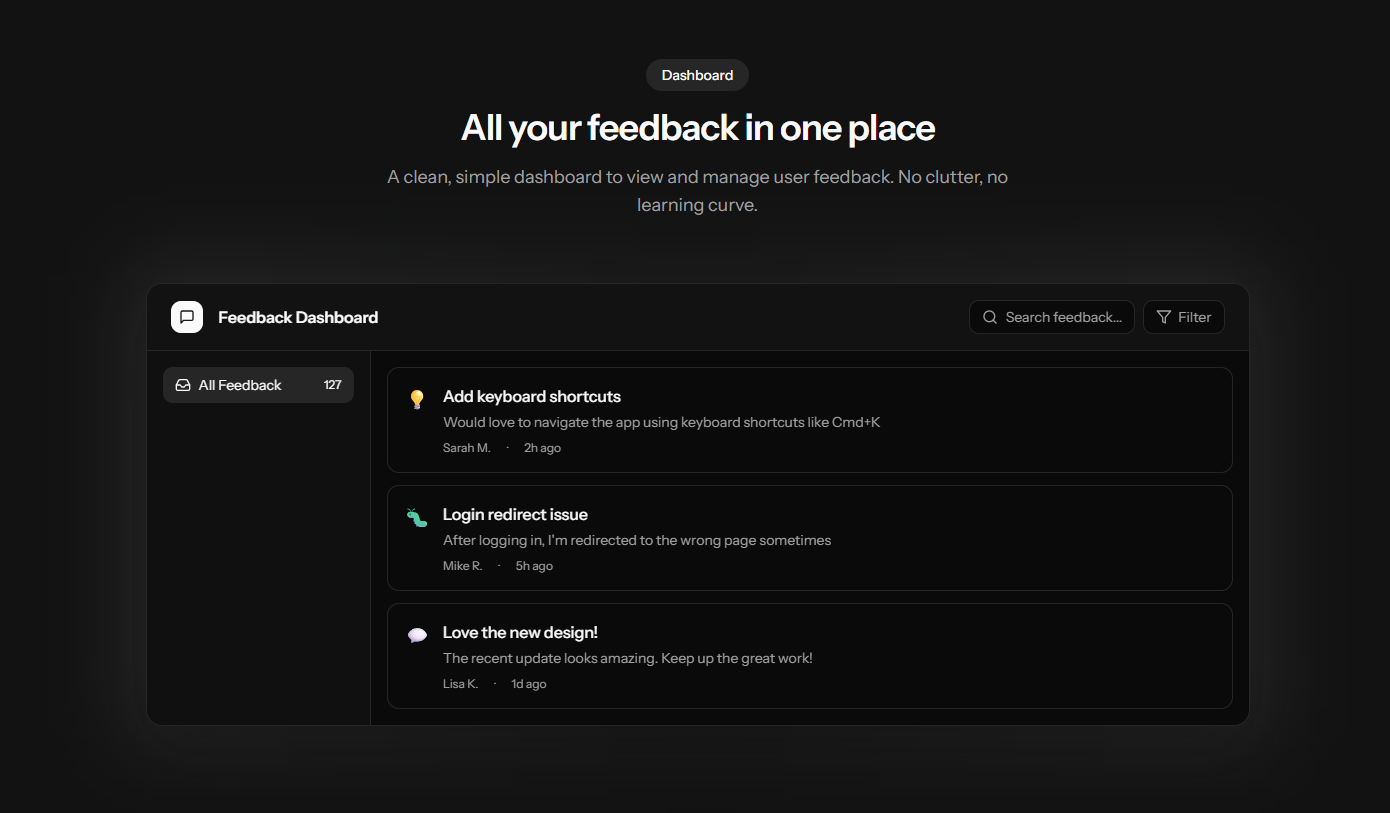Click the lightbulb idea icon

[417, 400]
